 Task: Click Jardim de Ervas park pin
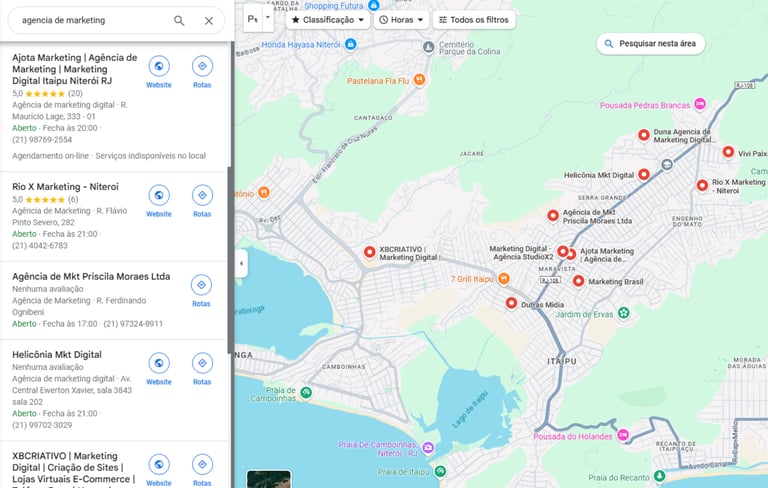624,313
